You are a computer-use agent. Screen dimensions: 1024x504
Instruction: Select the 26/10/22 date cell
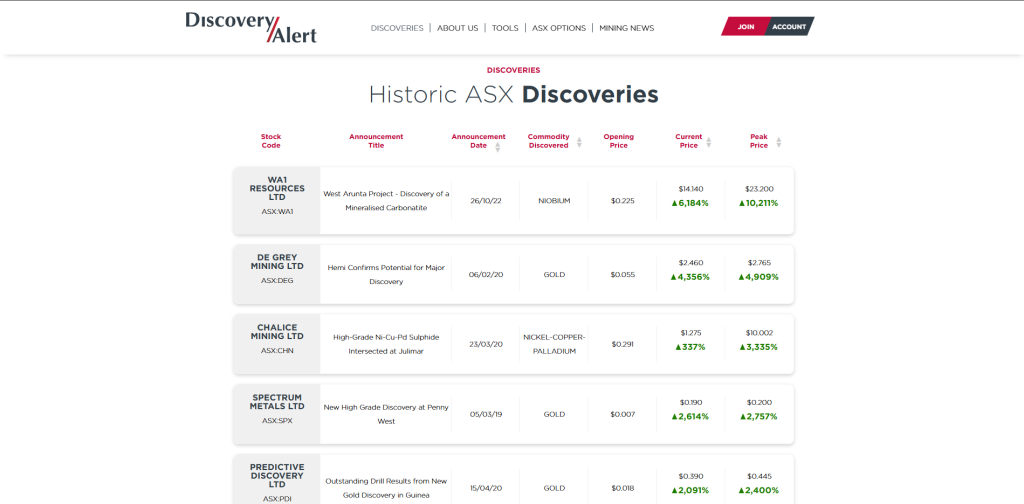click(486, 201)
